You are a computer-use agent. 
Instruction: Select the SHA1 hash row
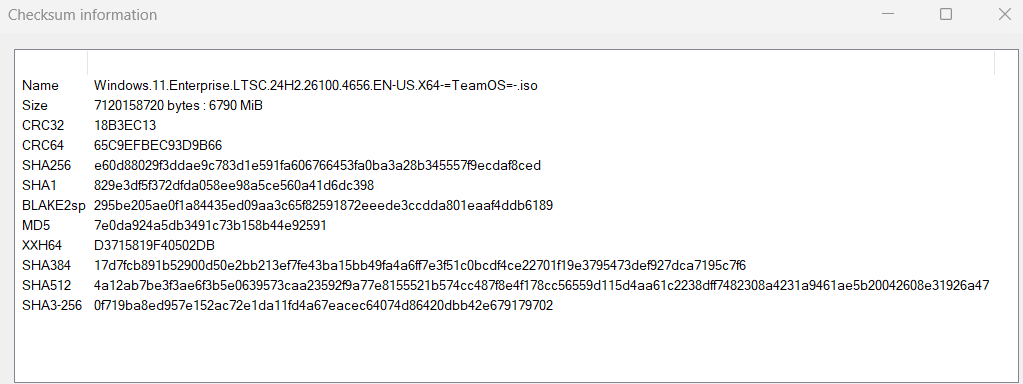(x=504, y=186)
